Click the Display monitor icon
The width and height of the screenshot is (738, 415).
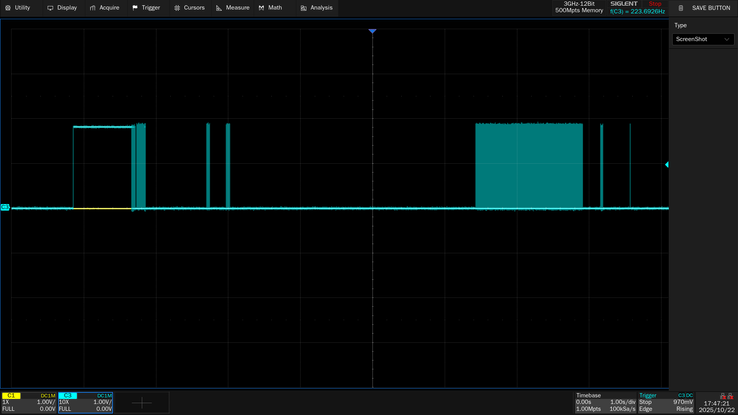(x=50, y=8)
